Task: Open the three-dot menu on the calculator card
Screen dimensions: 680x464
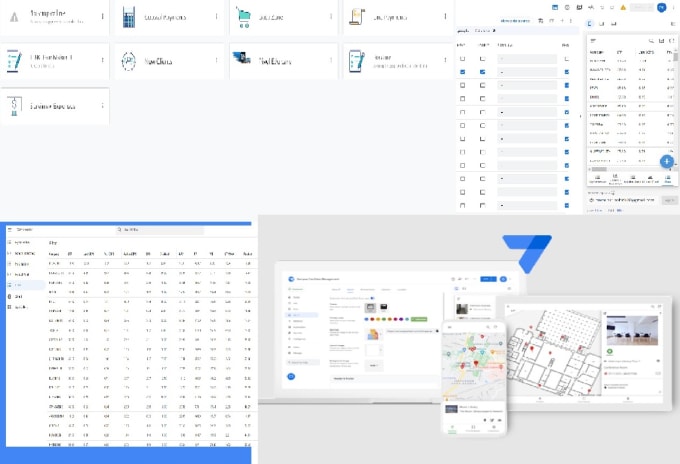Action: click(216, 16)
